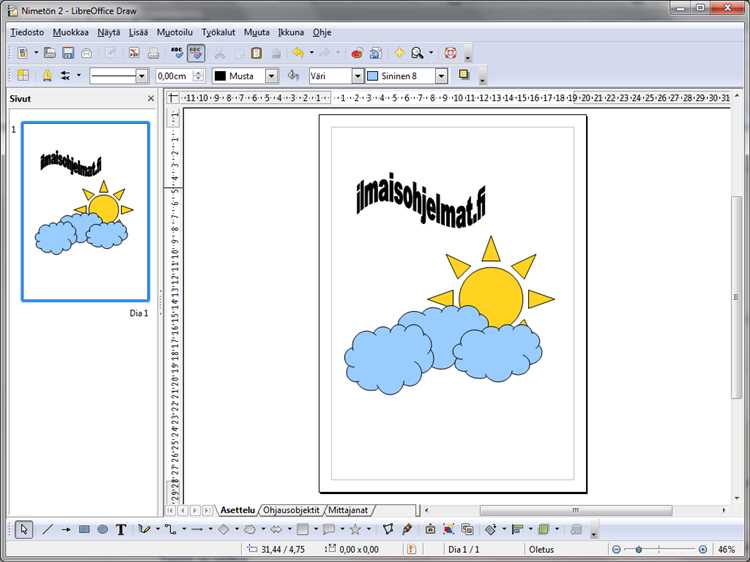This screenshot has width=750, height=562.
Task: Select the Dia 1 page thumbnail
Action: (86, 211)
